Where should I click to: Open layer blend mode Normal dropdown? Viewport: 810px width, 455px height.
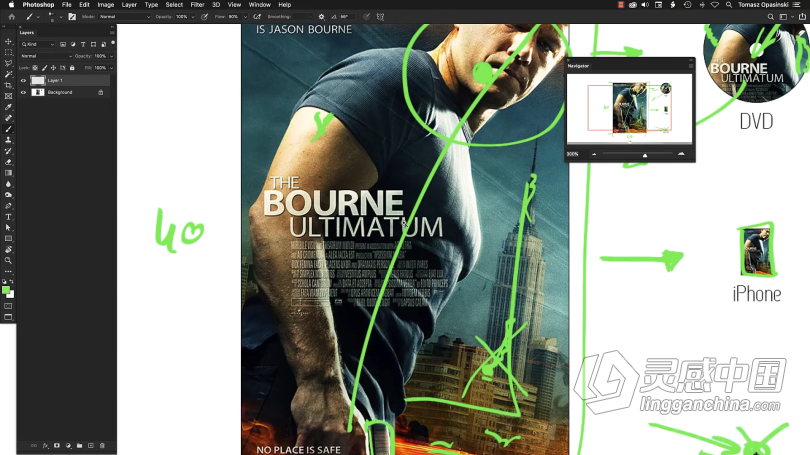pyautogui.click(x=46, y=56)
